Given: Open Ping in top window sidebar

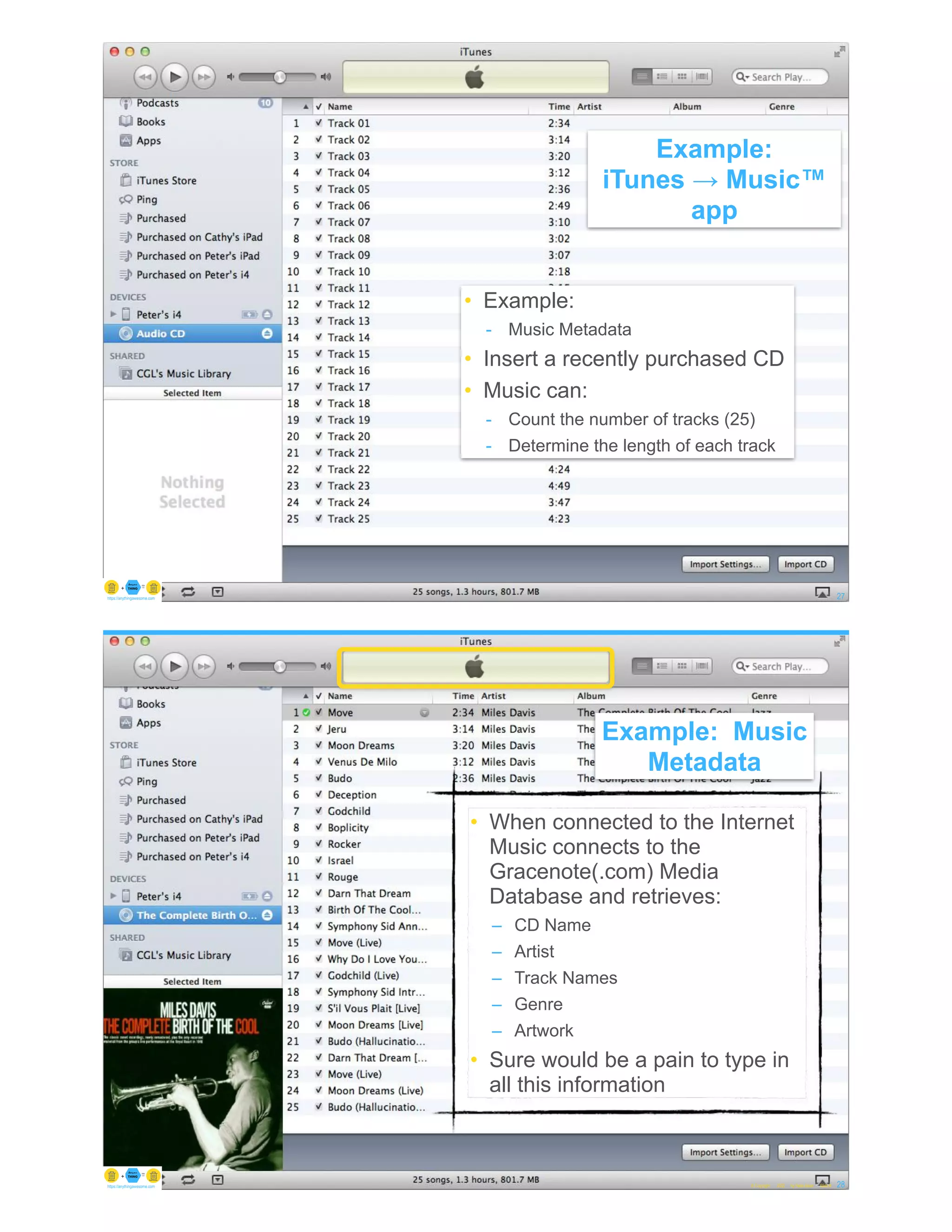Looking at the screenshot, I should [x=146, y=199].
